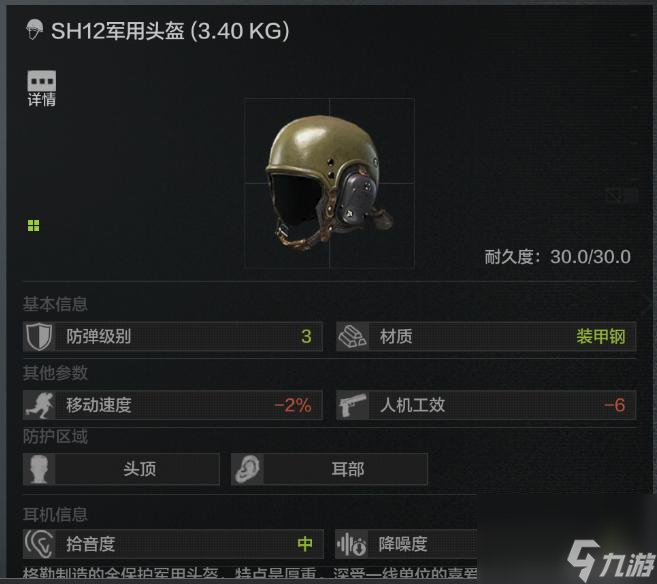Viewport: 657px width, 584px height.
Task: Select the SH12 helmet preview image
Action: point(329,183)
